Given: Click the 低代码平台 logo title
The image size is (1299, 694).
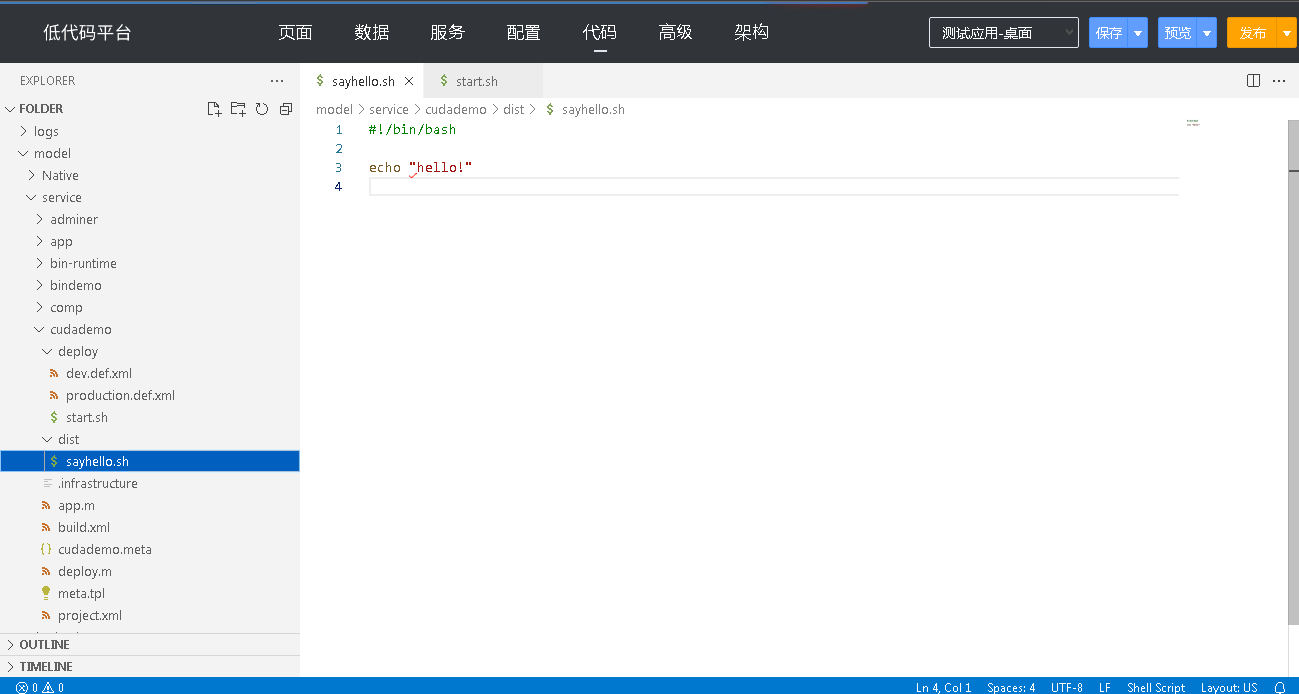Looking at the screenshot, I should (87, 33).
